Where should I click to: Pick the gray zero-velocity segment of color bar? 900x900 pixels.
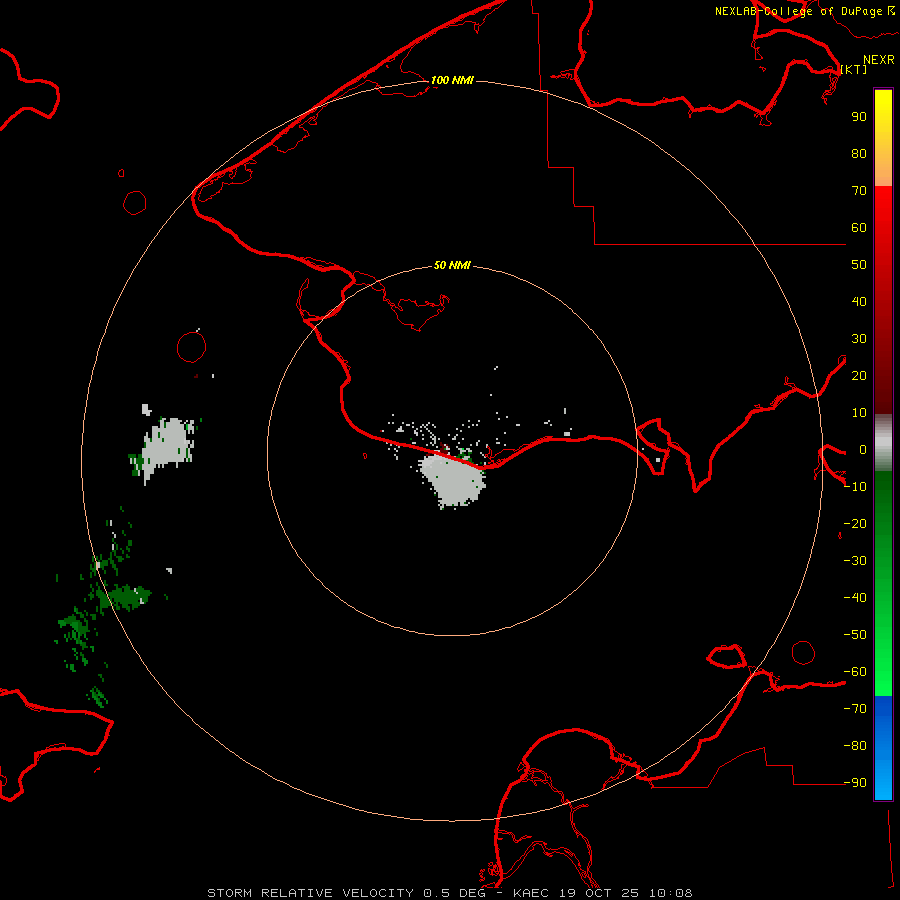click(883, 443)
